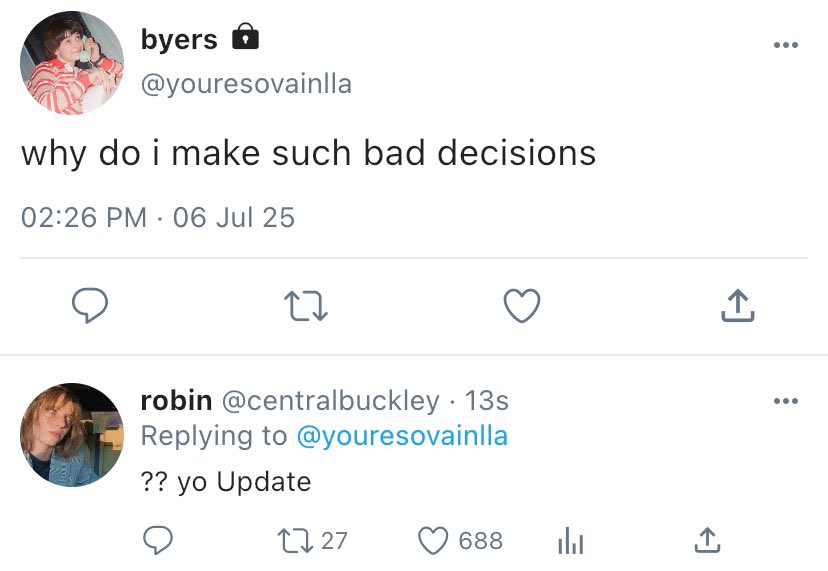This screenshot has width=828, height=571.
Task: Reply to byers' main tweet
Action: 90,306
